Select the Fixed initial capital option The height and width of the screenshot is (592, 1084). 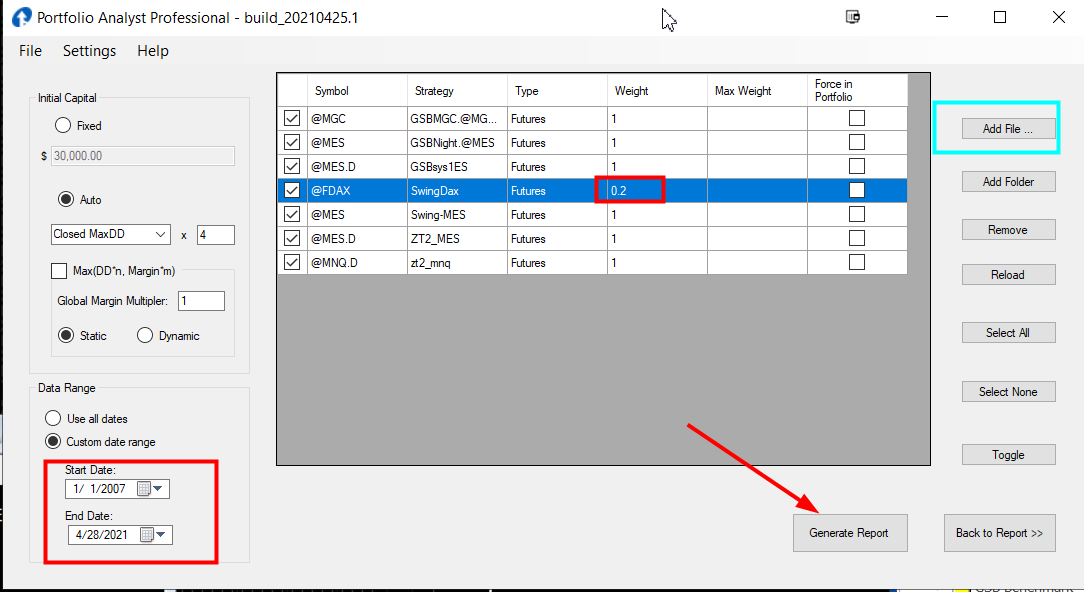63,126
